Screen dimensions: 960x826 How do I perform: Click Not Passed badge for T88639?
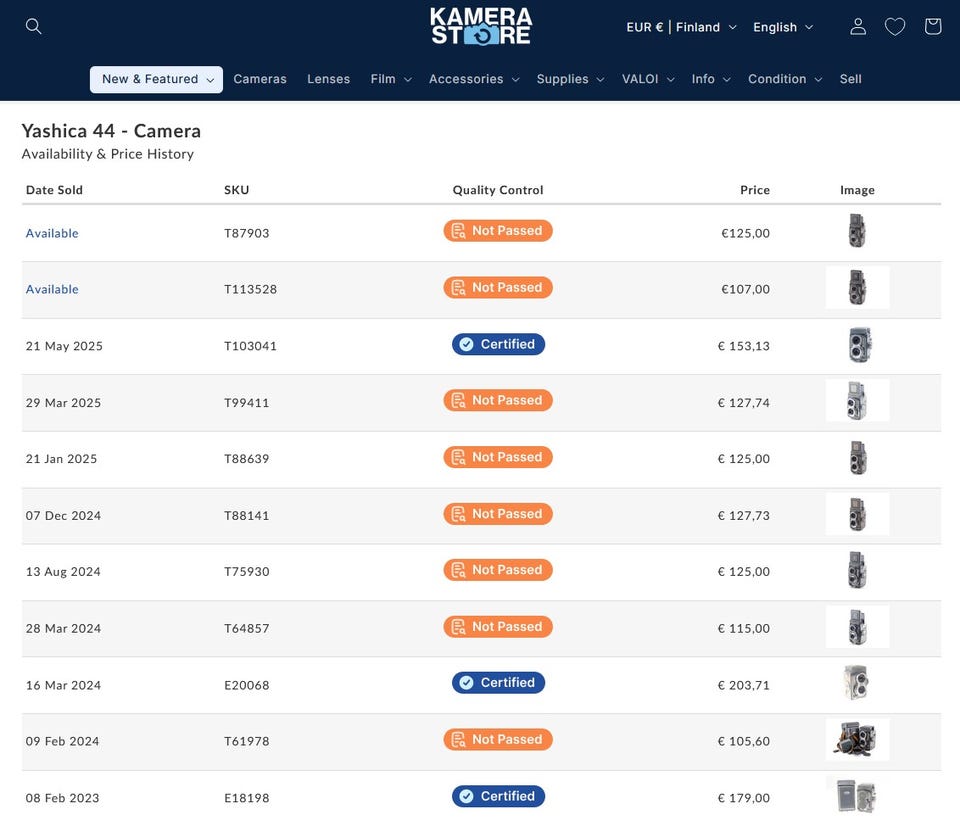click(498, 457)
